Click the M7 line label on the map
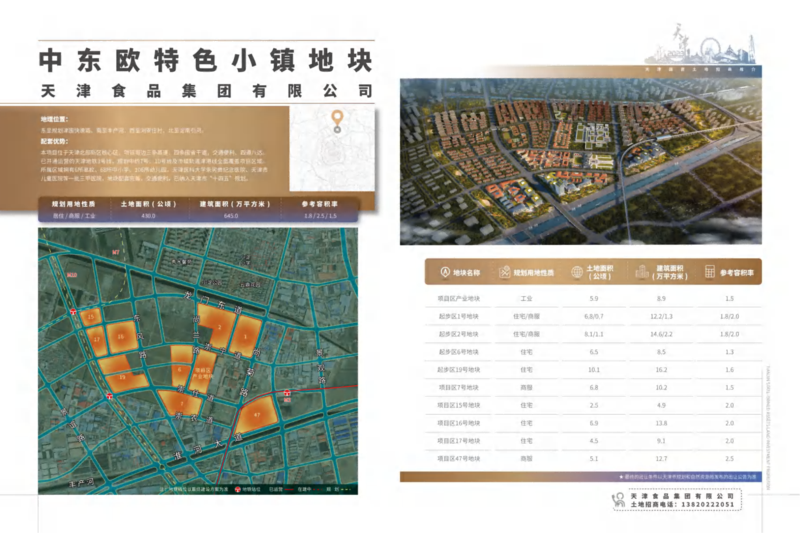 [116, 252]
